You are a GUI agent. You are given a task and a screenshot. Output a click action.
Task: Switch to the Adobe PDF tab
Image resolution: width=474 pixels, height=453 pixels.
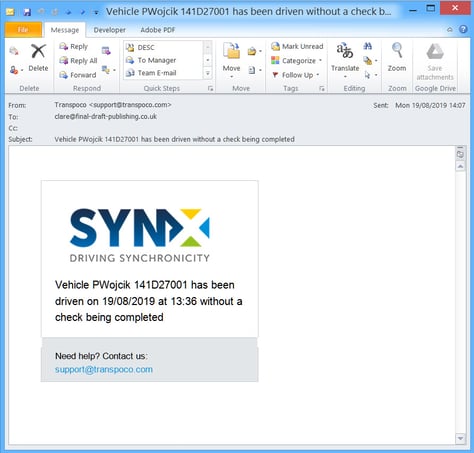[x=158, y=30]
